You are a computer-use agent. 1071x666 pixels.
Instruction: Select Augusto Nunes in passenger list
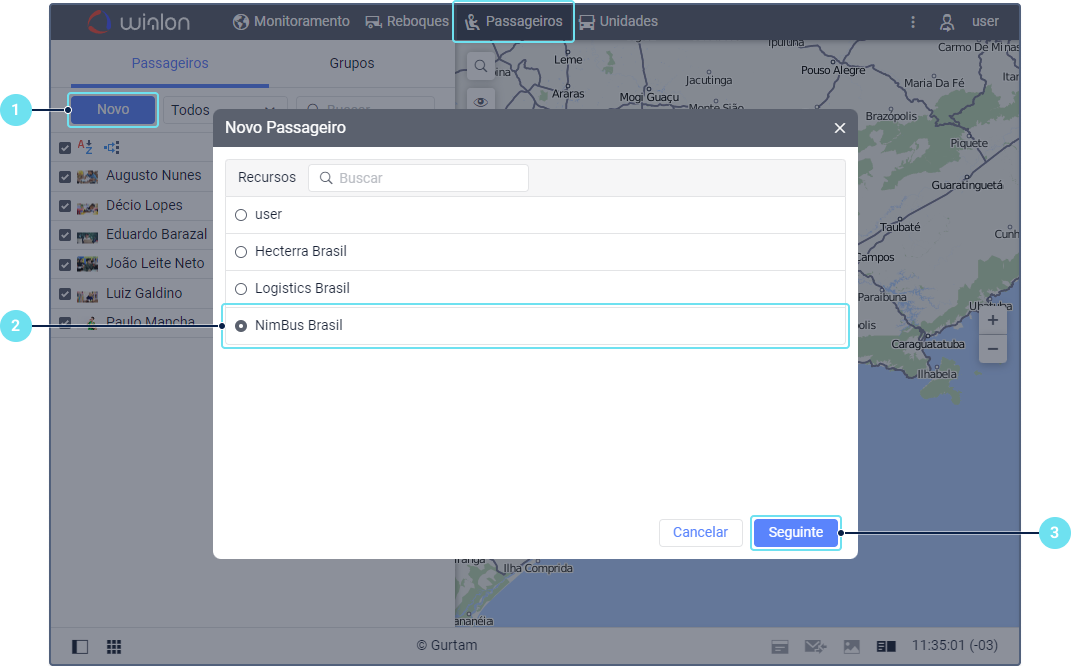tap(154, 176)
